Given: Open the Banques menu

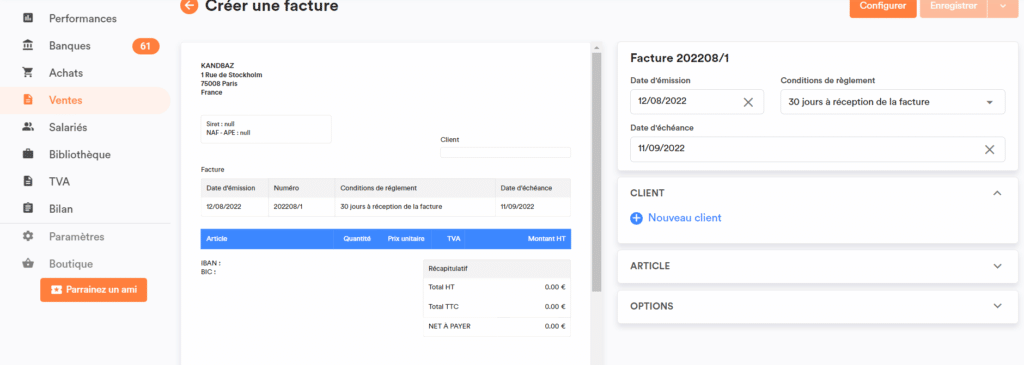Looking at the screenshot, I should (x=70, y=46).
